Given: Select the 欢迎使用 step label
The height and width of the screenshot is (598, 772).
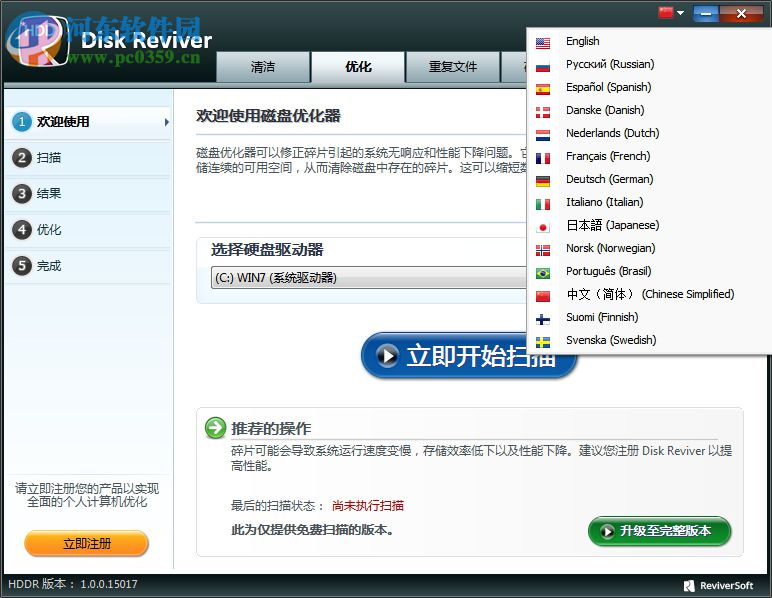Looking at the screenshot, I should [x=63, y=122].
